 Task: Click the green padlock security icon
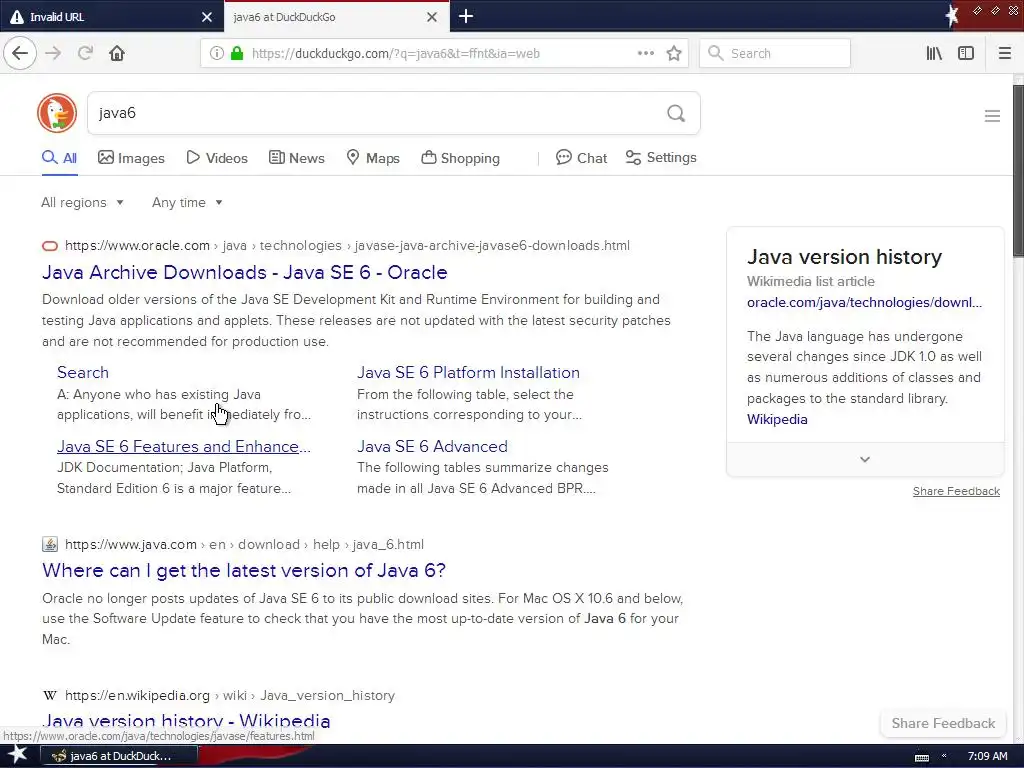coord(237,54)
